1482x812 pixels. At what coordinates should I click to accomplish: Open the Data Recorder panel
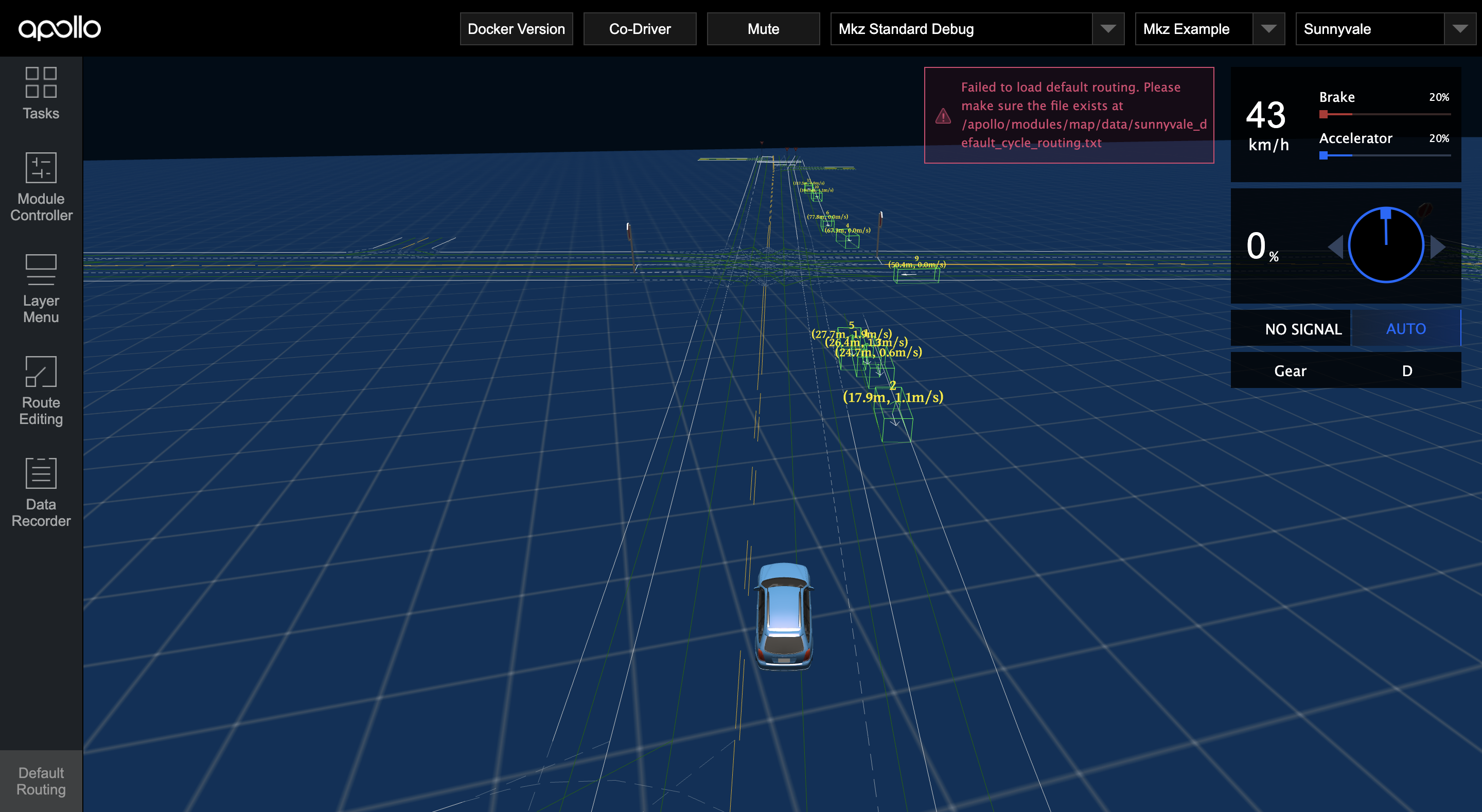41,492
